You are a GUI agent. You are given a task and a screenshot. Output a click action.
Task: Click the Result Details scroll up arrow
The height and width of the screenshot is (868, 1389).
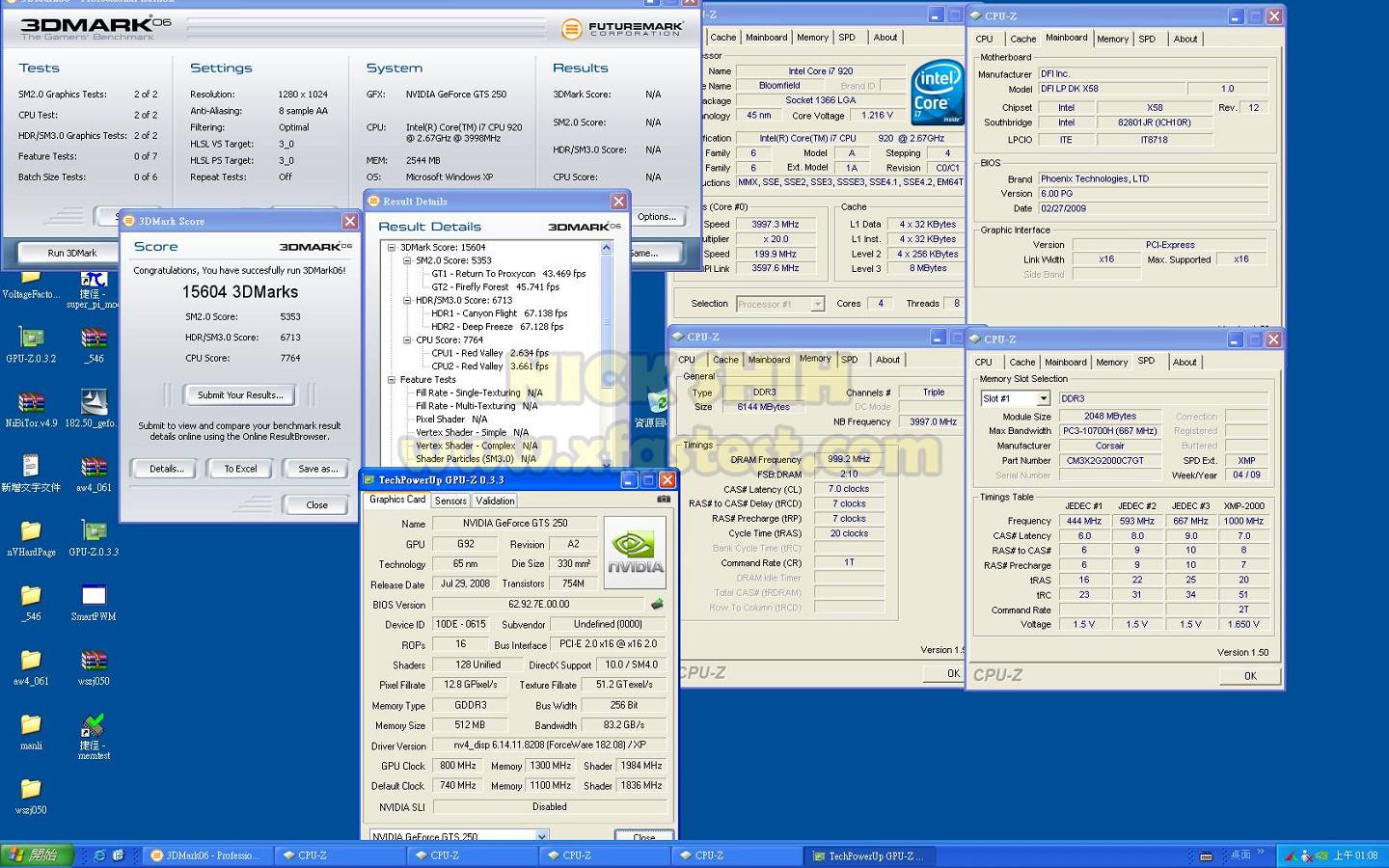click(x=607, y=248)
